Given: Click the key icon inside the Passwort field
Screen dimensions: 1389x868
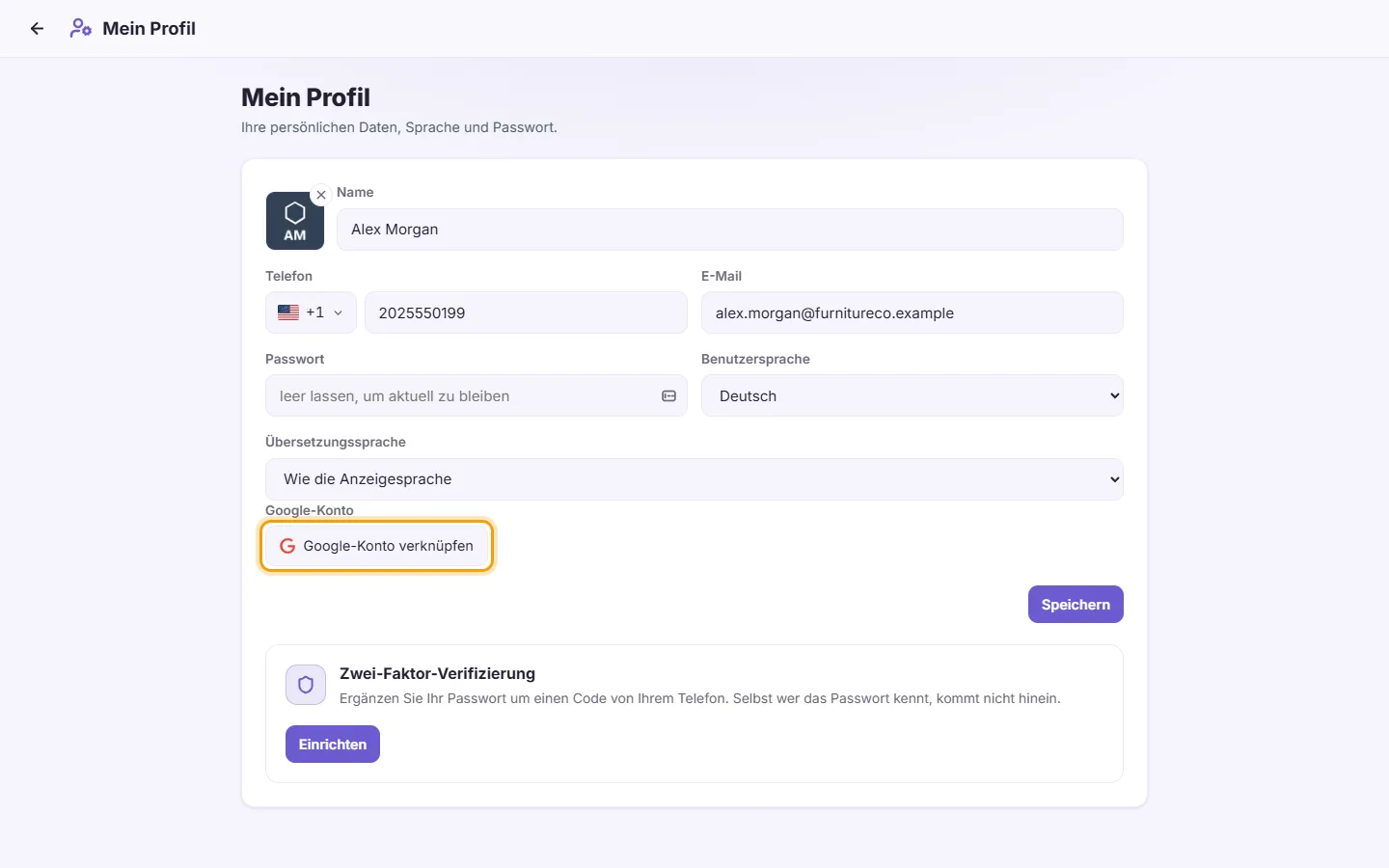Looking at the screenshot, I should coord(668,396).
